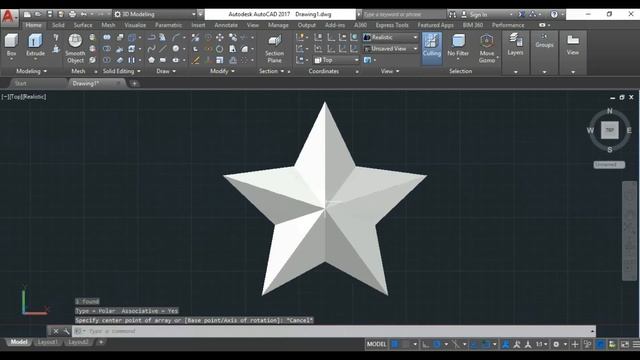Click the Polysolid icon beside Extrude
Viewport: 640px width, 360px height.
[56, 38]
